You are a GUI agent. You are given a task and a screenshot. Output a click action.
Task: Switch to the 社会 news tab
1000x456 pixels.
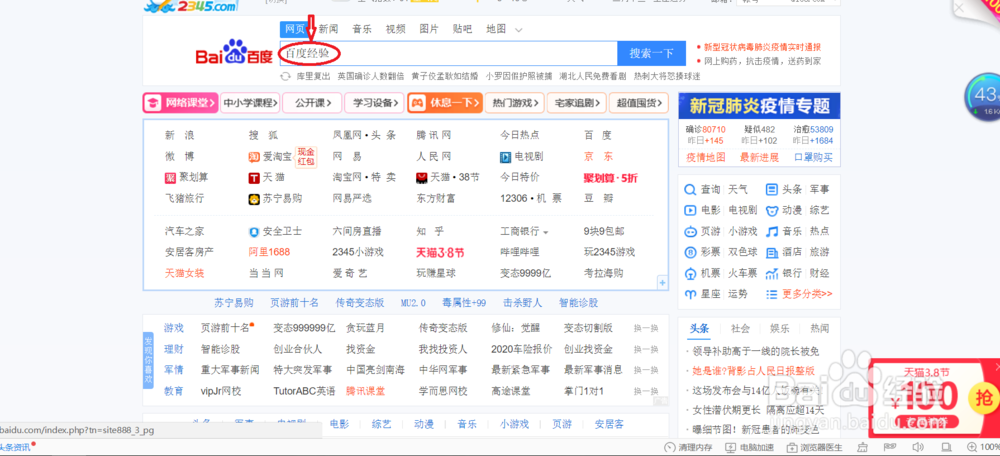click(x=740, y=328)
